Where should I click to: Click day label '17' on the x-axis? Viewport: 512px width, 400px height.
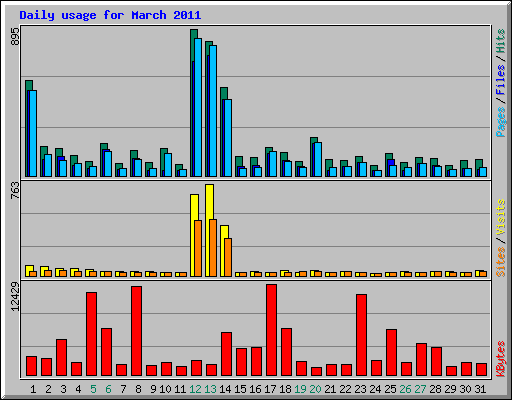tap(271, 389)
